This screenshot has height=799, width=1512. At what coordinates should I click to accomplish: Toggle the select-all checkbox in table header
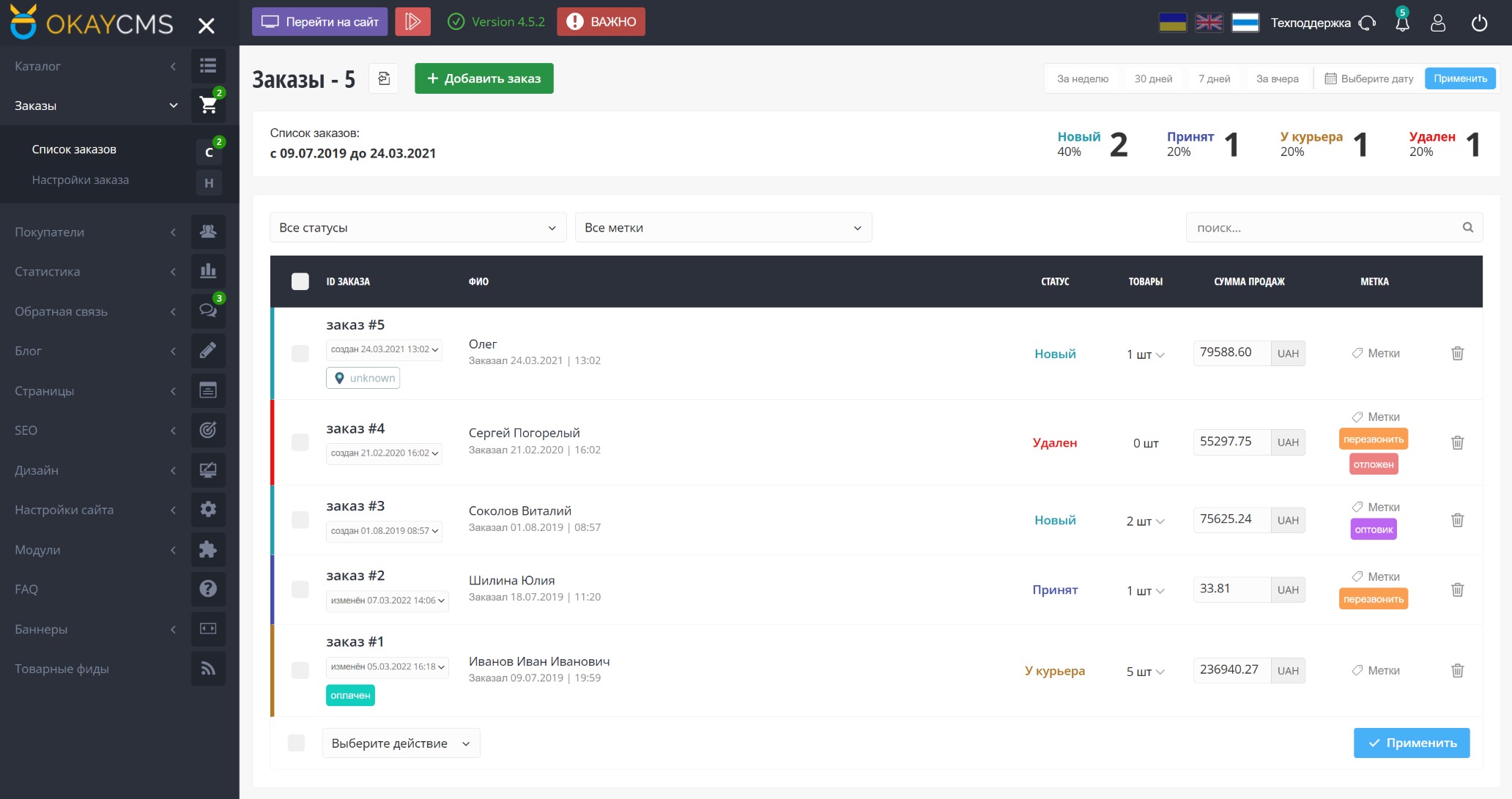click(x=300, y=281)
